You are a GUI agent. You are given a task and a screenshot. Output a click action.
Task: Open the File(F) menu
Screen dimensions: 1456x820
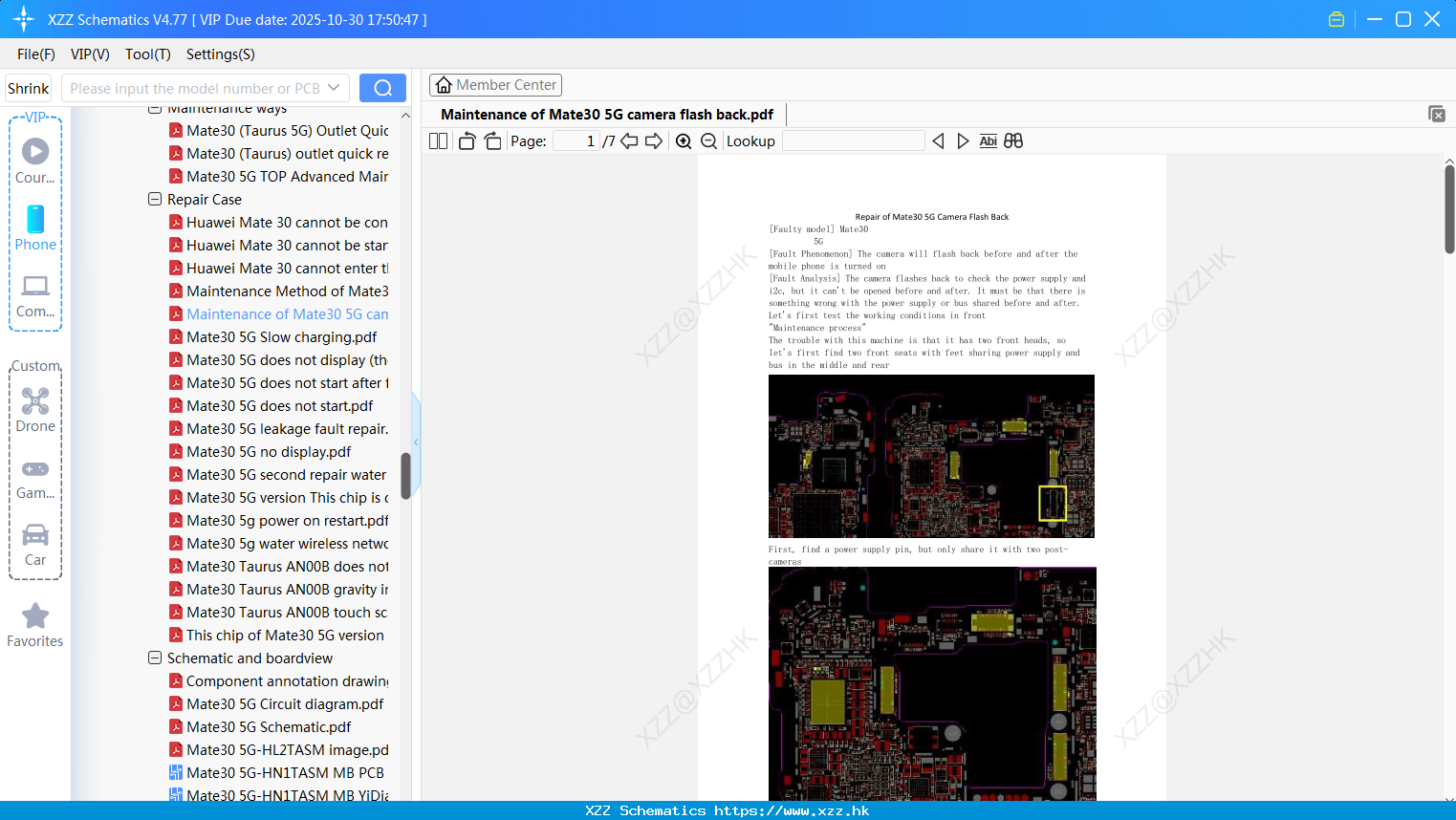tap(36, 54)
